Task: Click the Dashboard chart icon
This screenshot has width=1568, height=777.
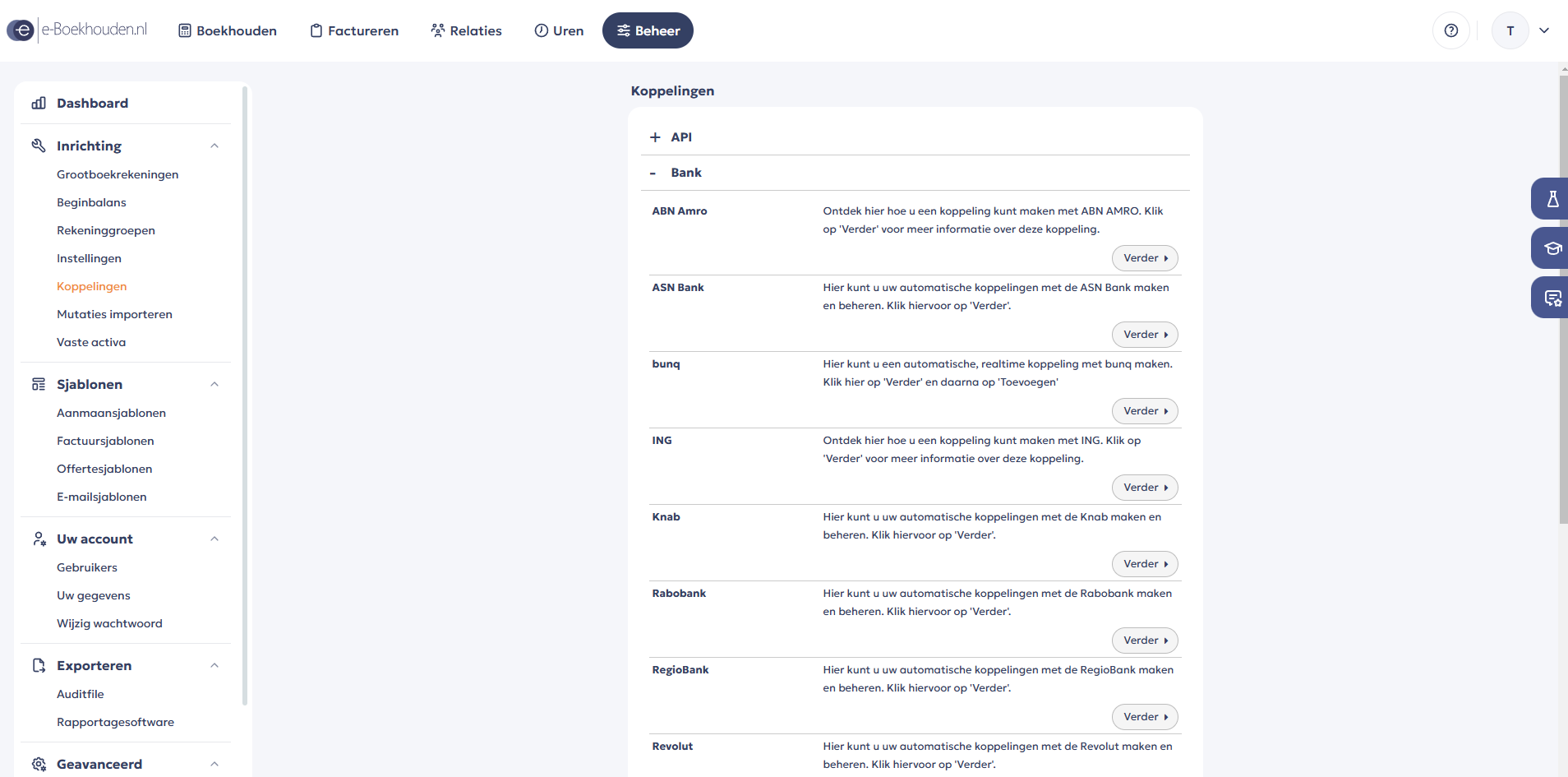Action: coord(39,103)
